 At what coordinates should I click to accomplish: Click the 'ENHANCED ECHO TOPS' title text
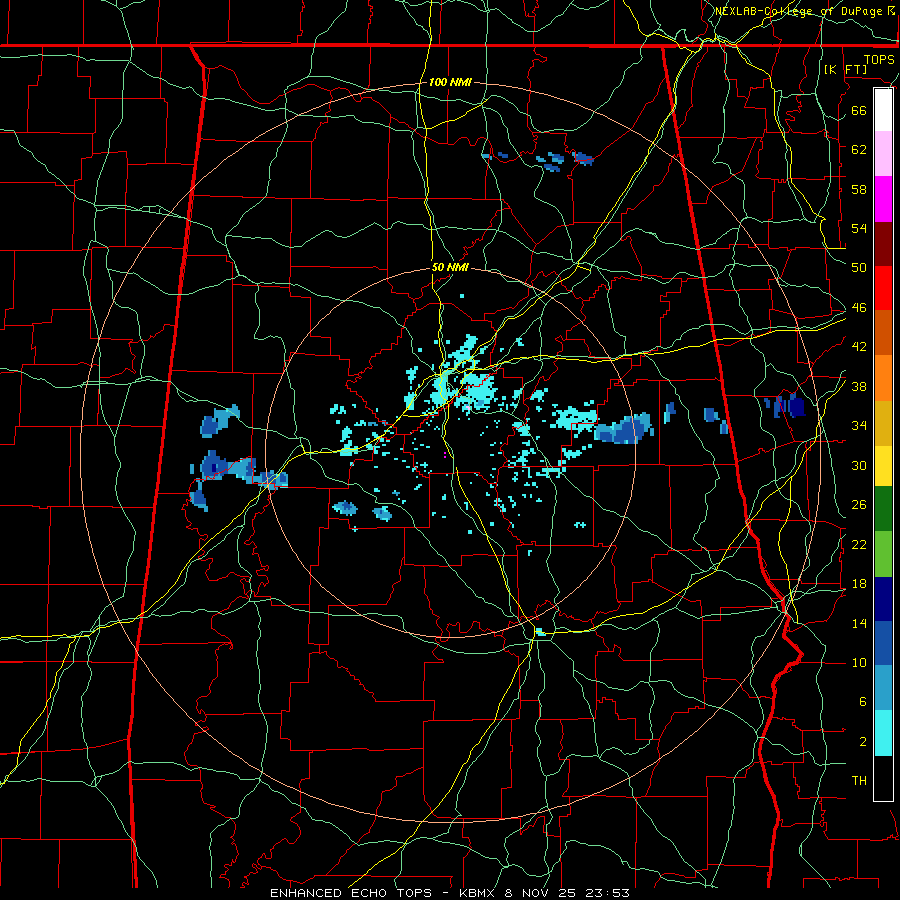point(351,893)
